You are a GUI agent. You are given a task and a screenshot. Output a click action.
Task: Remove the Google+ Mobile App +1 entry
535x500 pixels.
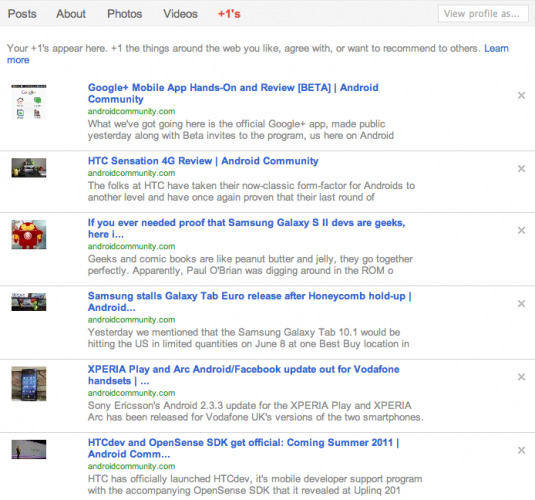coord(521,95)
